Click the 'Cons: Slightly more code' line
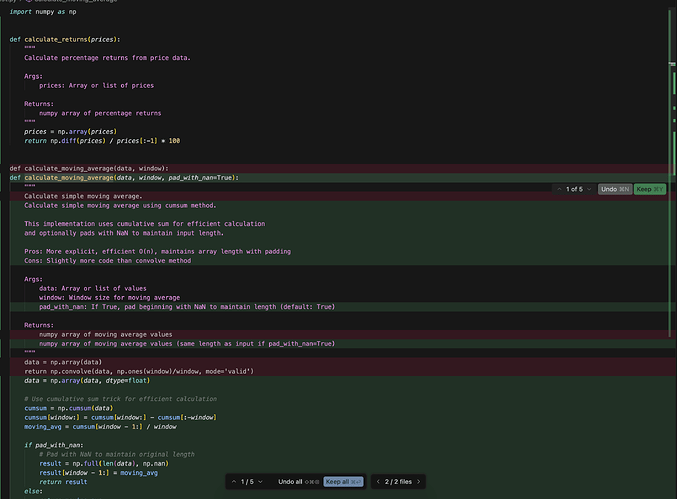Viewport: 677px width, 499px height. coord(108,261)
